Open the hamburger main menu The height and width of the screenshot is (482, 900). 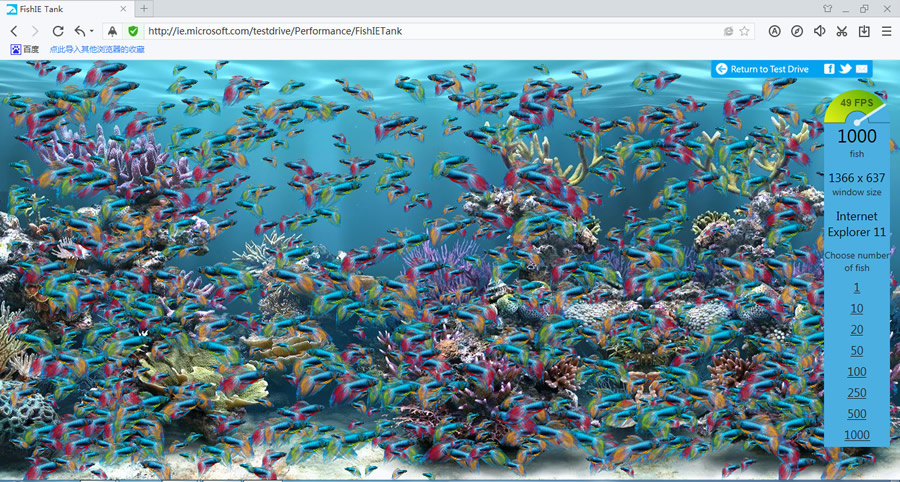tap(887, 31)
